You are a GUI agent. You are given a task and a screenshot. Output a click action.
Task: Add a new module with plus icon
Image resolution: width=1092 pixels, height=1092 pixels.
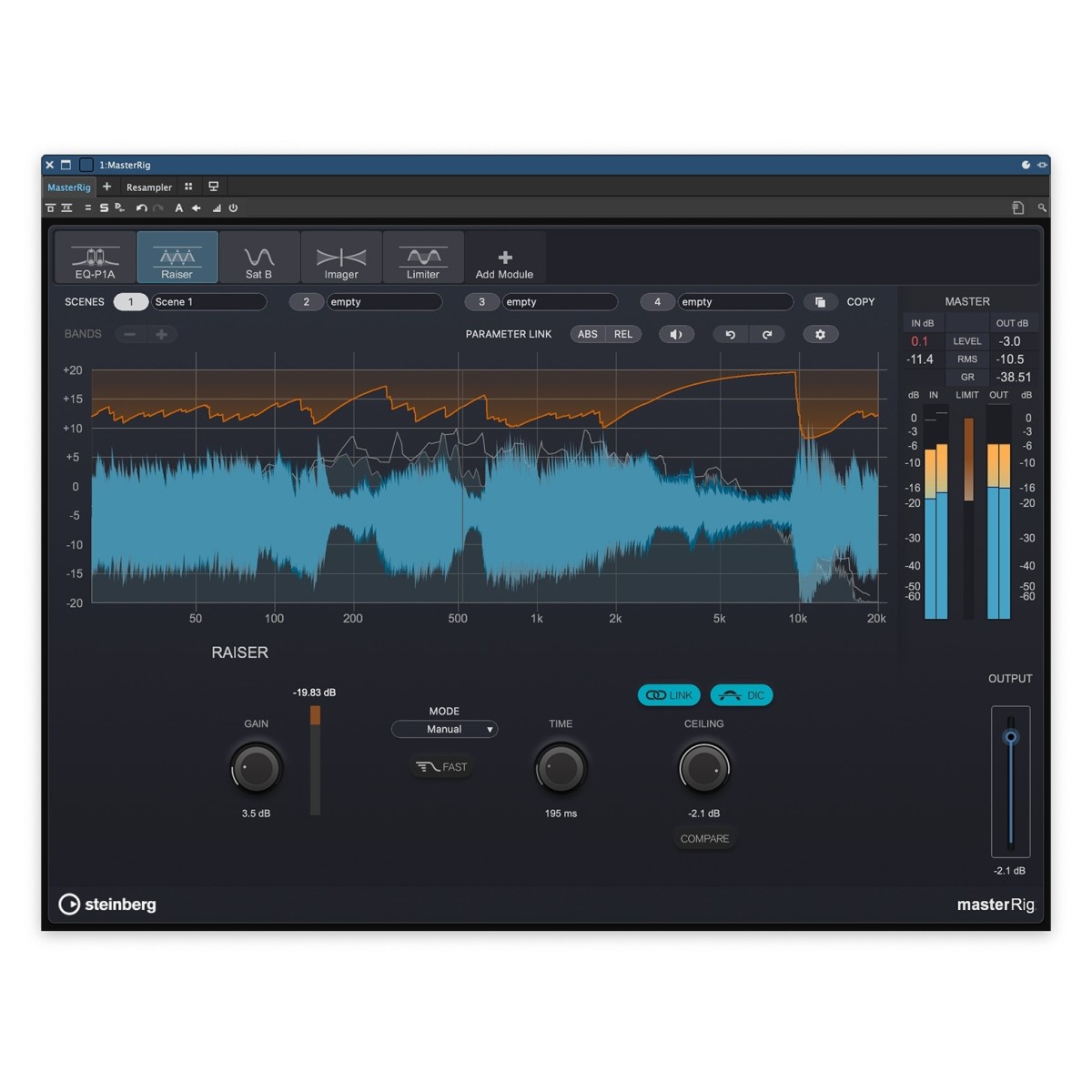coord(505,258)
